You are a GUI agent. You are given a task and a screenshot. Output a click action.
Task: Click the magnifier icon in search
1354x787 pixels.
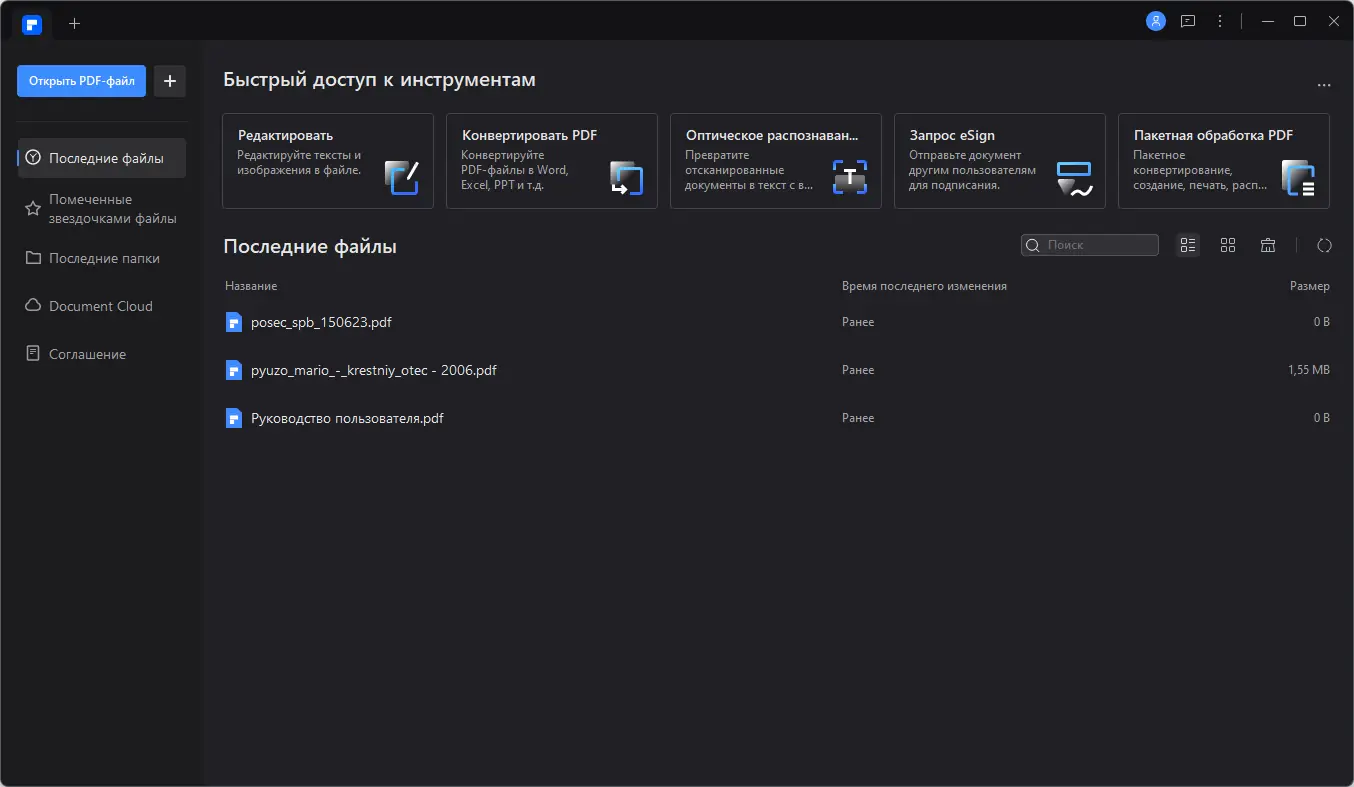(x=1034, y=245)
